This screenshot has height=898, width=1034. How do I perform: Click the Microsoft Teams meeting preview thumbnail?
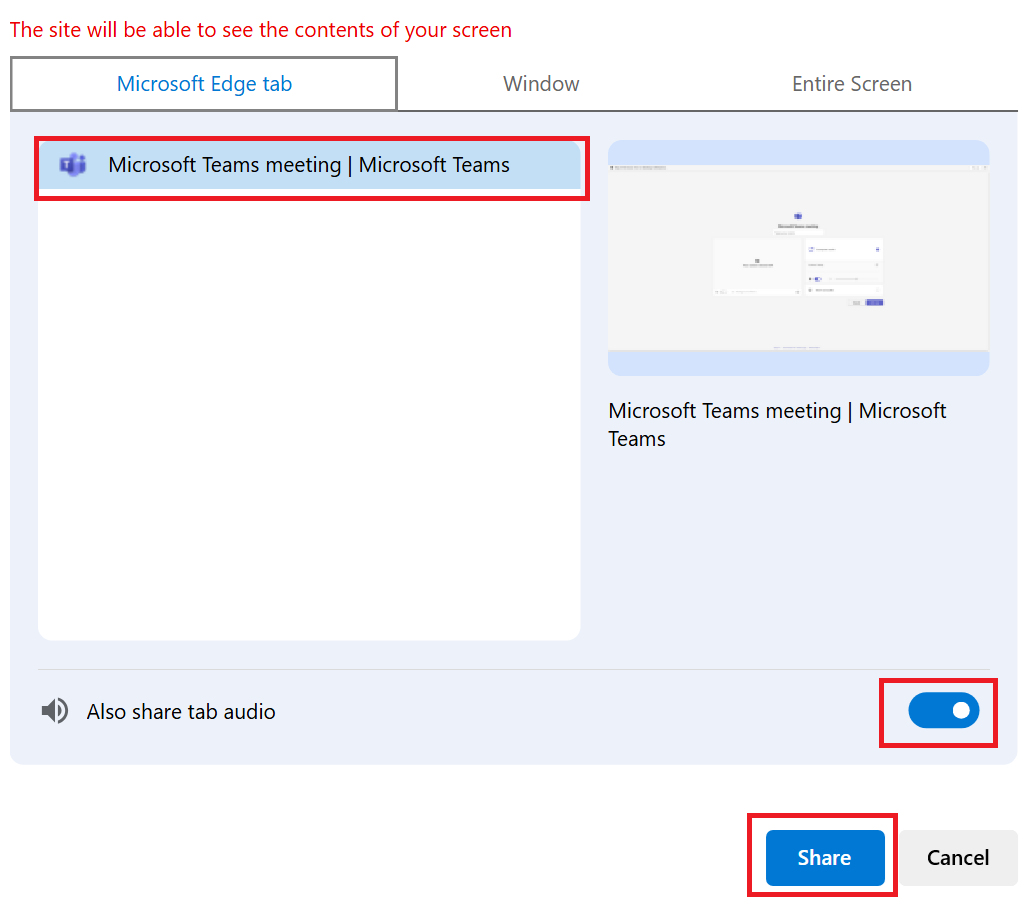[x=798, y=258]
